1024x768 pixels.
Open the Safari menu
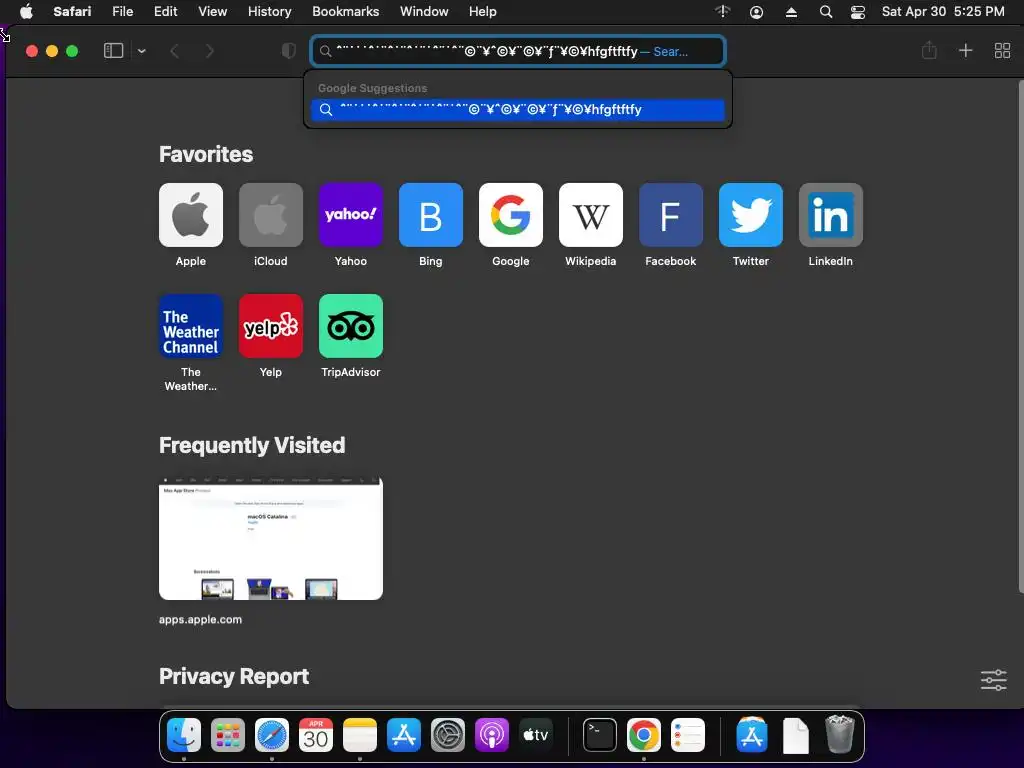[x=72, y=11]
